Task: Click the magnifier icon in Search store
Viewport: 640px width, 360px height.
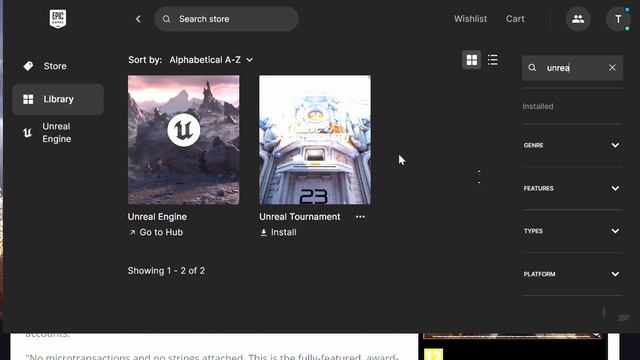Action: coord(167,19)
